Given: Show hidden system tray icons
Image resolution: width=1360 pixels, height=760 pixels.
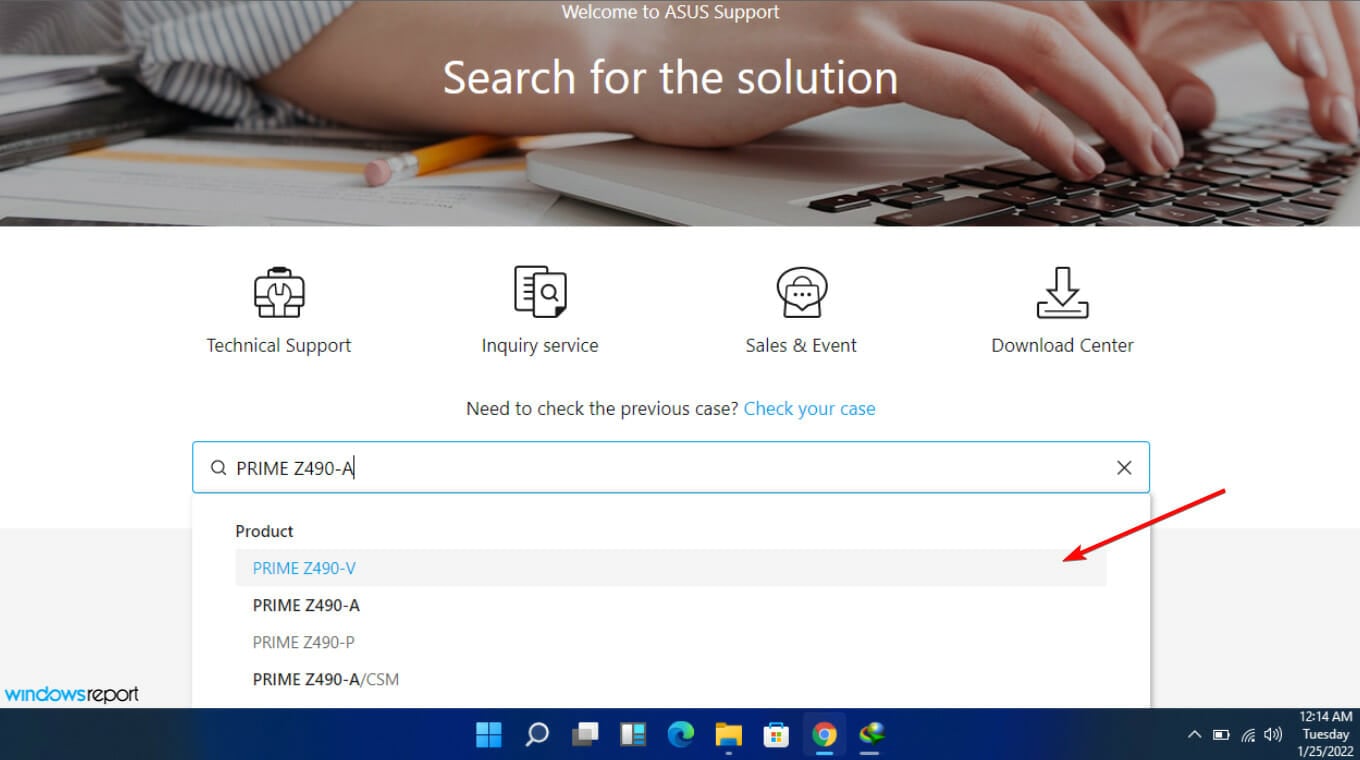Looking at the screenshot, I should tap(1194, 735).
